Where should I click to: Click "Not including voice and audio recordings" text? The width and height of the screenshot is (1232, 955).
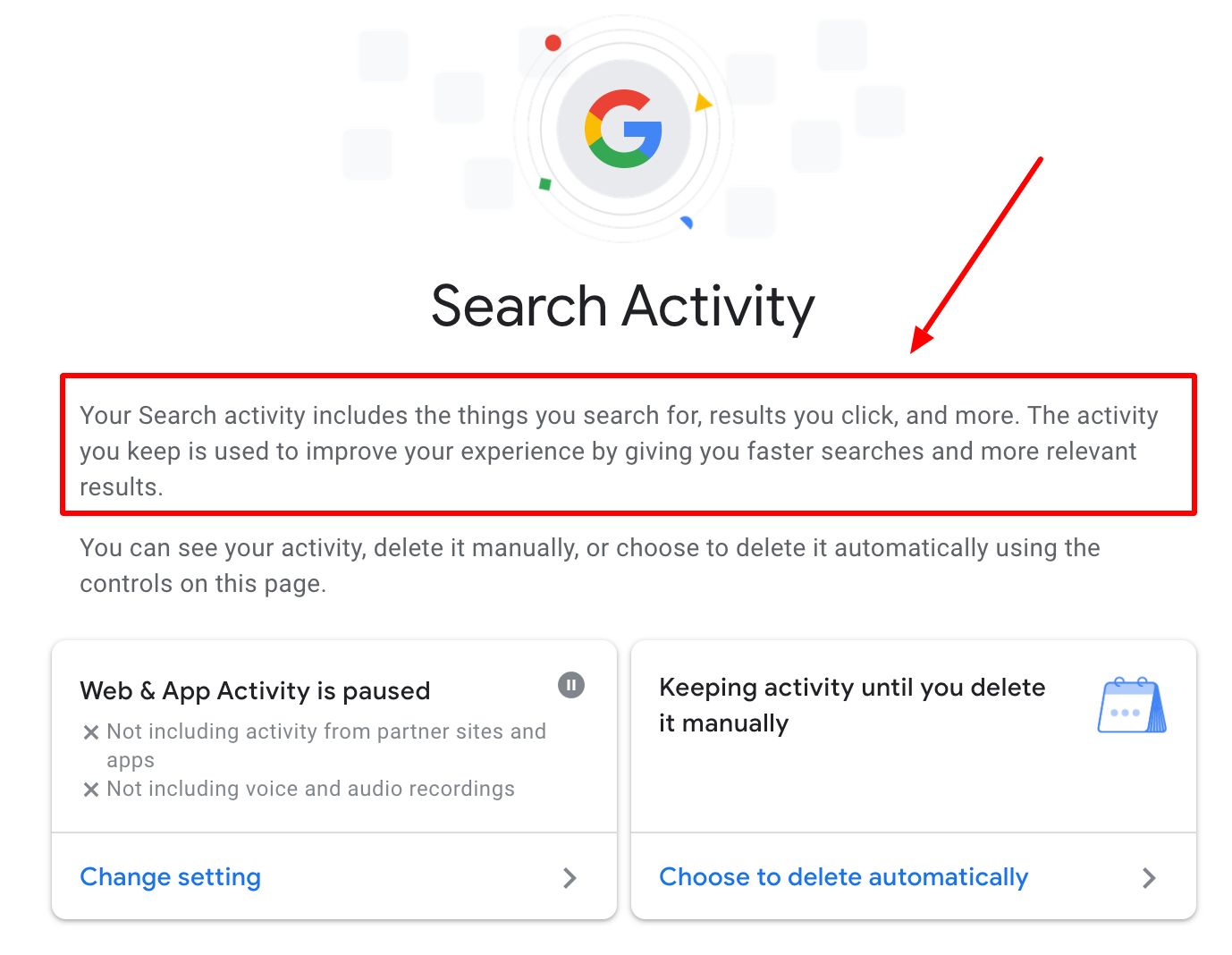310,789
